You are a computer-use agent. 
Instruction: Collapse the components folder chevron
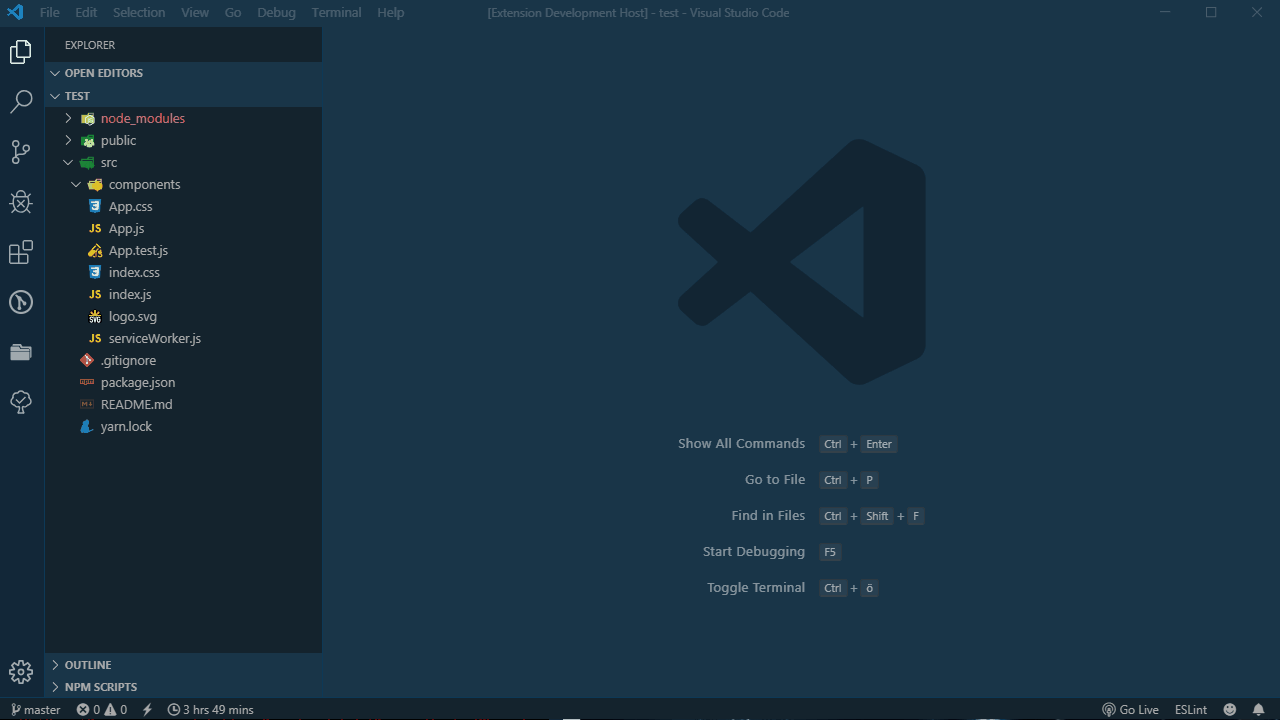[76, 184]
